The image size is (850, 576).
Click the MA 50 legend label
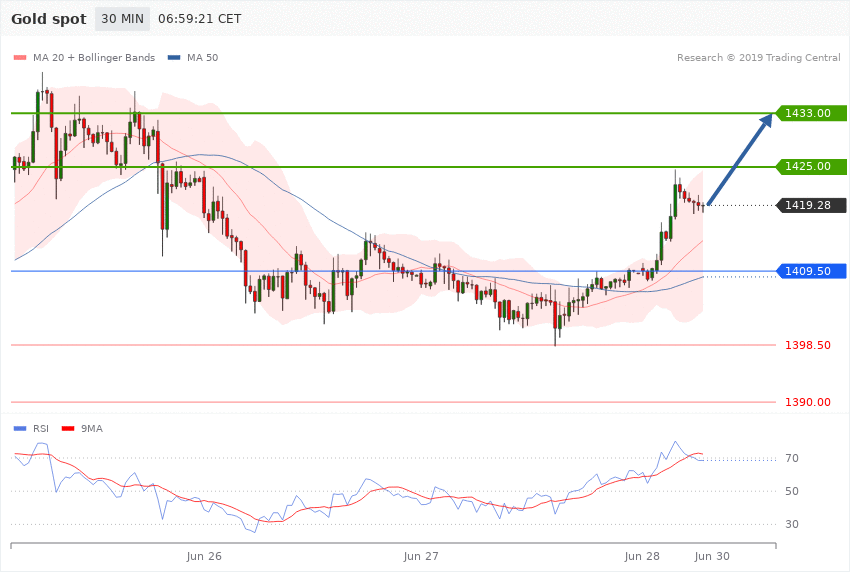coord(202,57)
